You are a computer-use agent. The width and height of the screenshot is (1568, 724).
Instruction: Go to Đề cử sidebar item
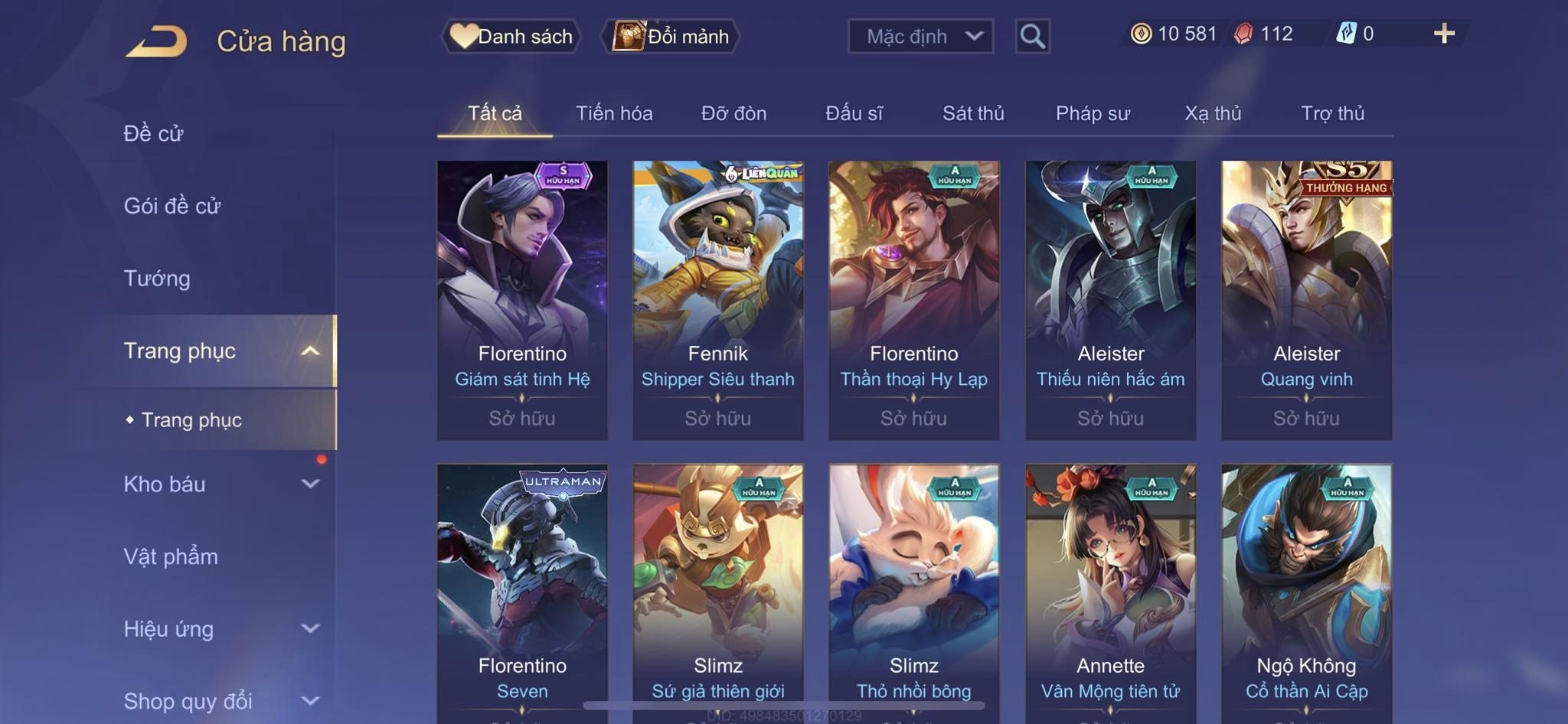tap(153, 134)
